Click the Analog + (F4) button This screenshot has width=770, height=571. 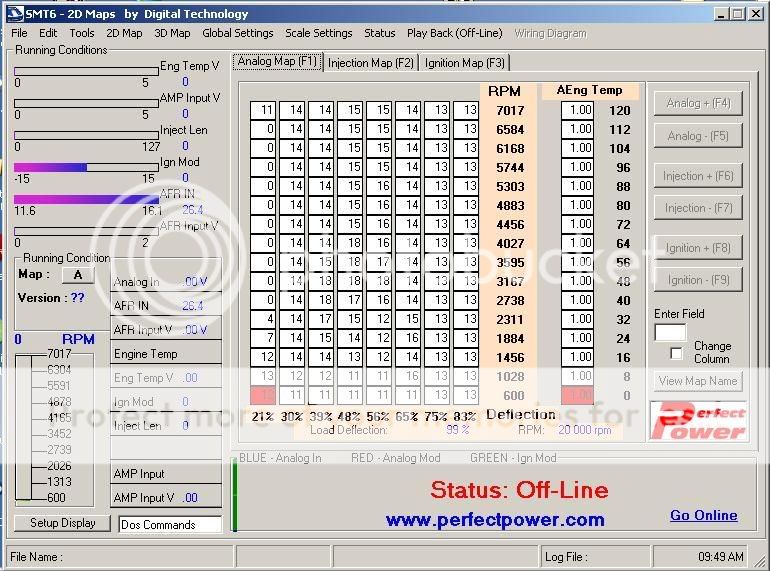click(698, 104)
